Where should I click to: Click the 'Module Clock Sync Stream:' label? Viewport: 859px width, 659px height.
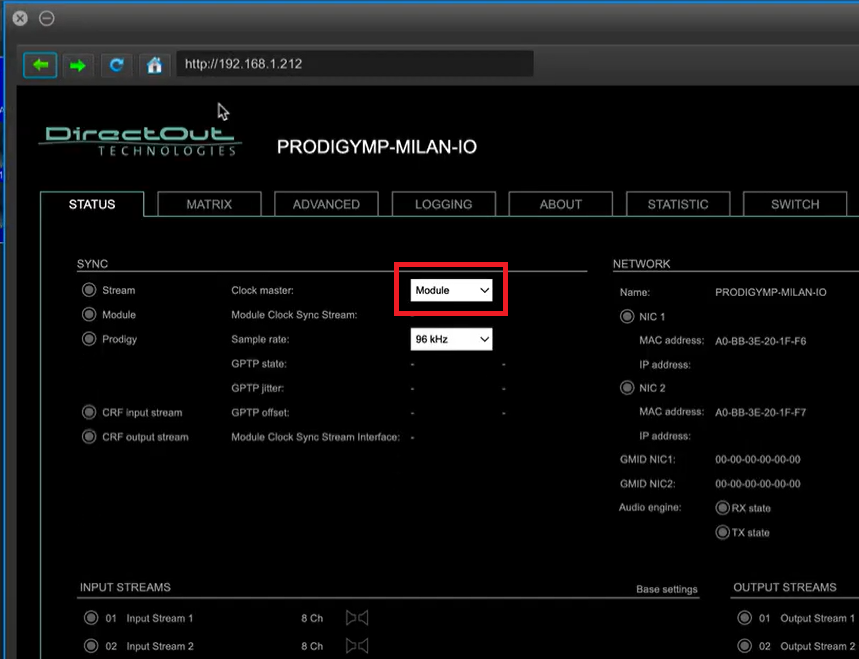click(294, 315)
